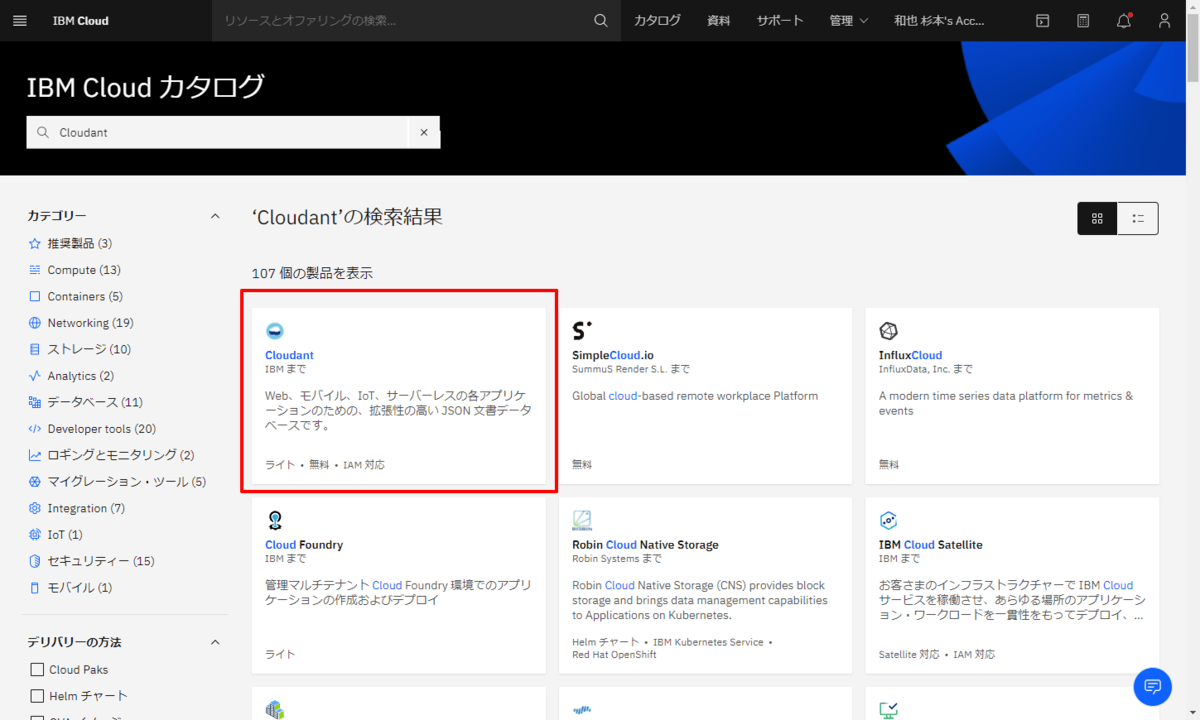Open the documentation notepad icon
This screenshot has height=720, width=1200.
[x=1083, y=20]
